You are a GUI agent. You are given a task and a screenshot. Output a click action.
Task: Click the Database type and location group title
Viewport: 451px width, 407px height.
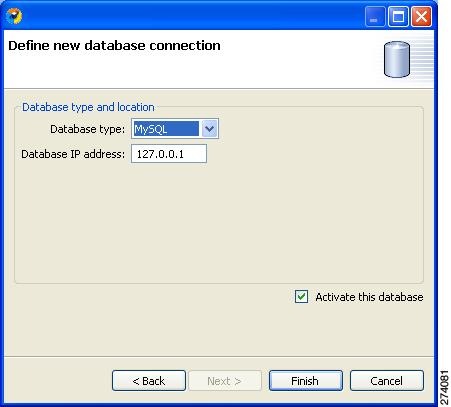pyautogui.click(x=88, y=107)
